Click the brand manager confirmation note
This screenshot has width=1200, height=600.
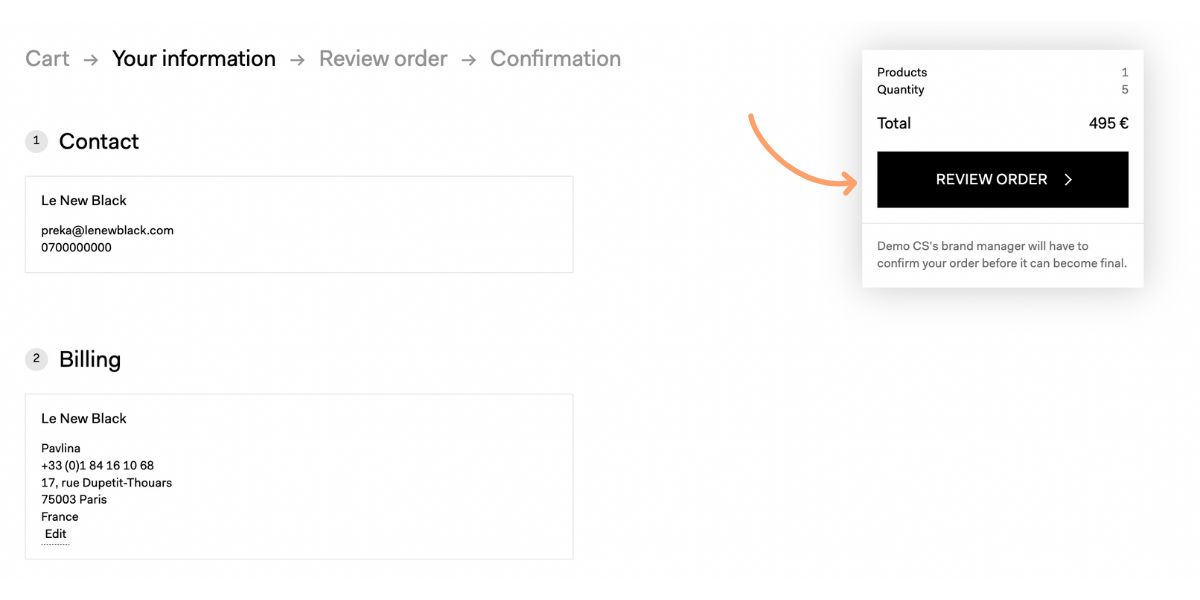tap(1002, 255)
